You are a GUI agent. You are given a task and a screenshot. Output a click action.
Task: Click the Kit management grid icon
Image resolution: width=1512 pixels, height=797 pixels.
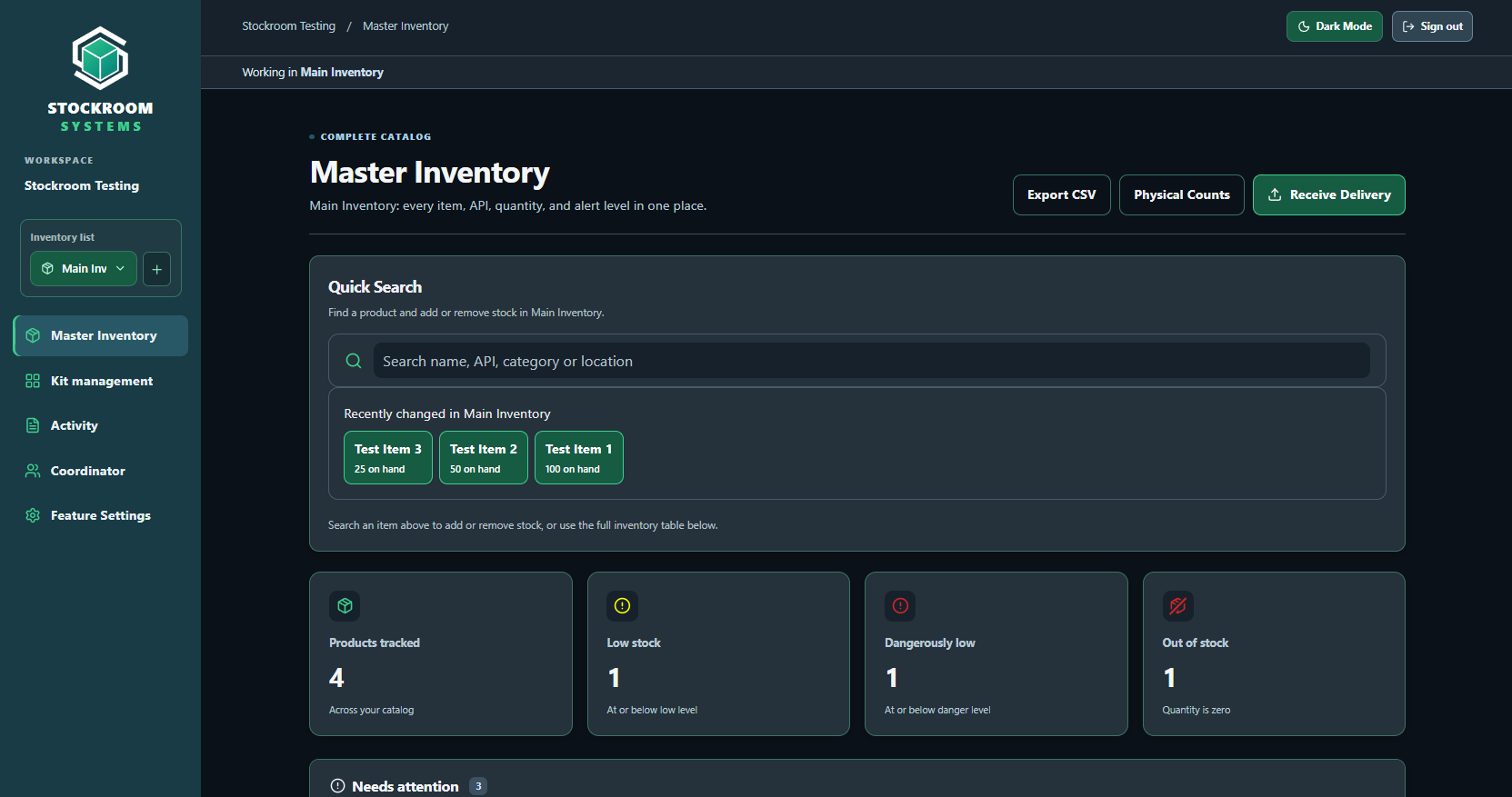(33, 381)
